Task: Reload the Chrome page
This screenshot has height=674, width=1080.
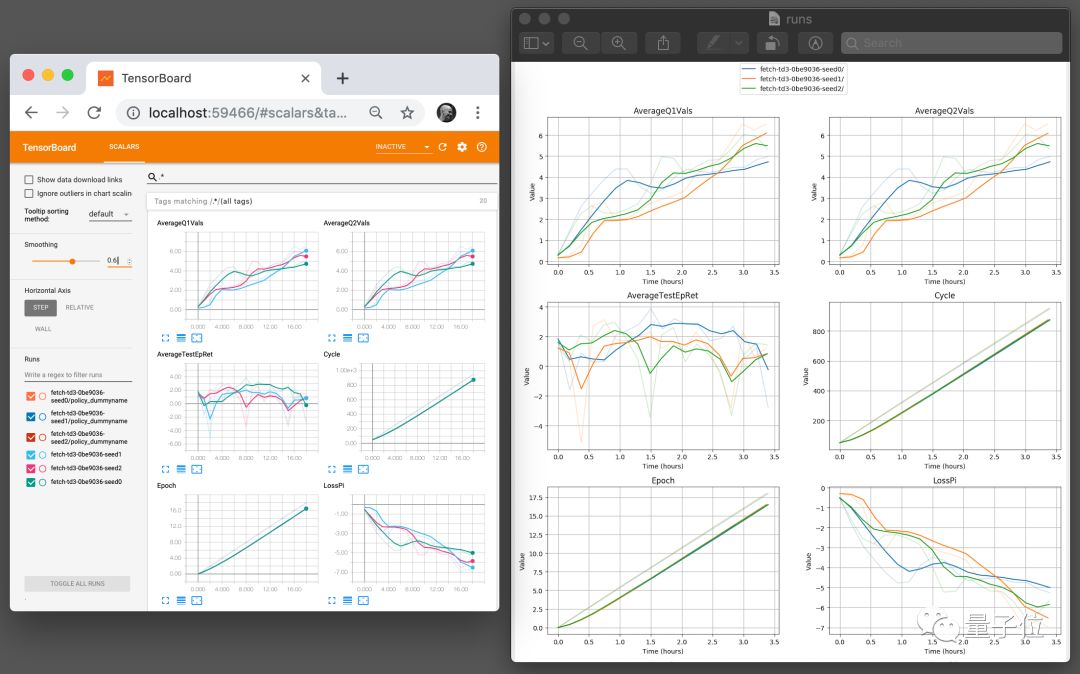Action: click(94, 112)
